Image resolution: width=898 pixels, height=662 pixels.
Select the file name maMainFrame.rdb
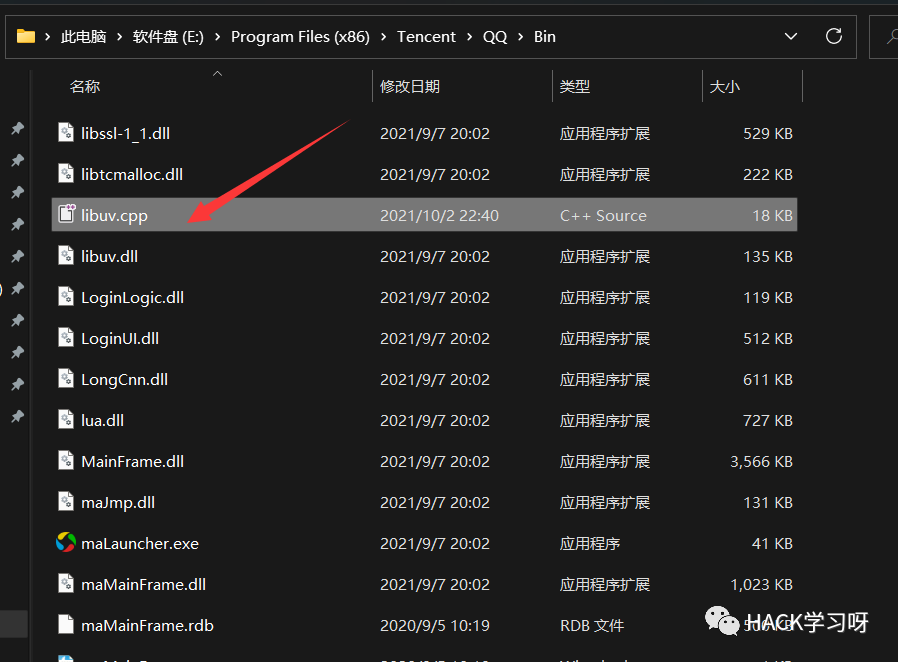click(147, 625)
